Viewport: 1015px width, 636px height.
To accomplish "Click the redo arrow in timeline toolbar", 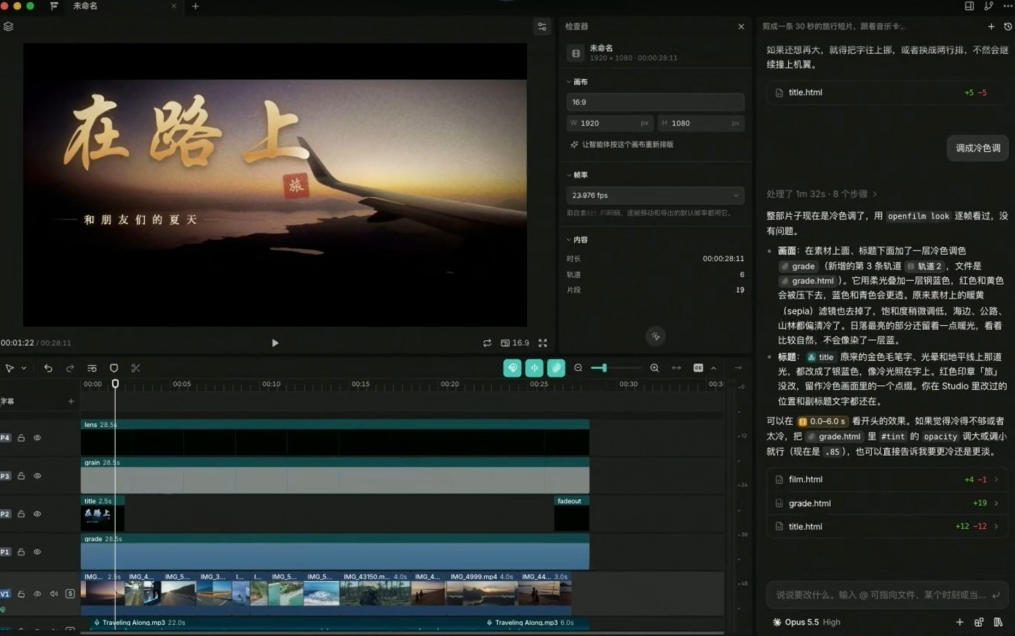I will (x=70, y=368).
